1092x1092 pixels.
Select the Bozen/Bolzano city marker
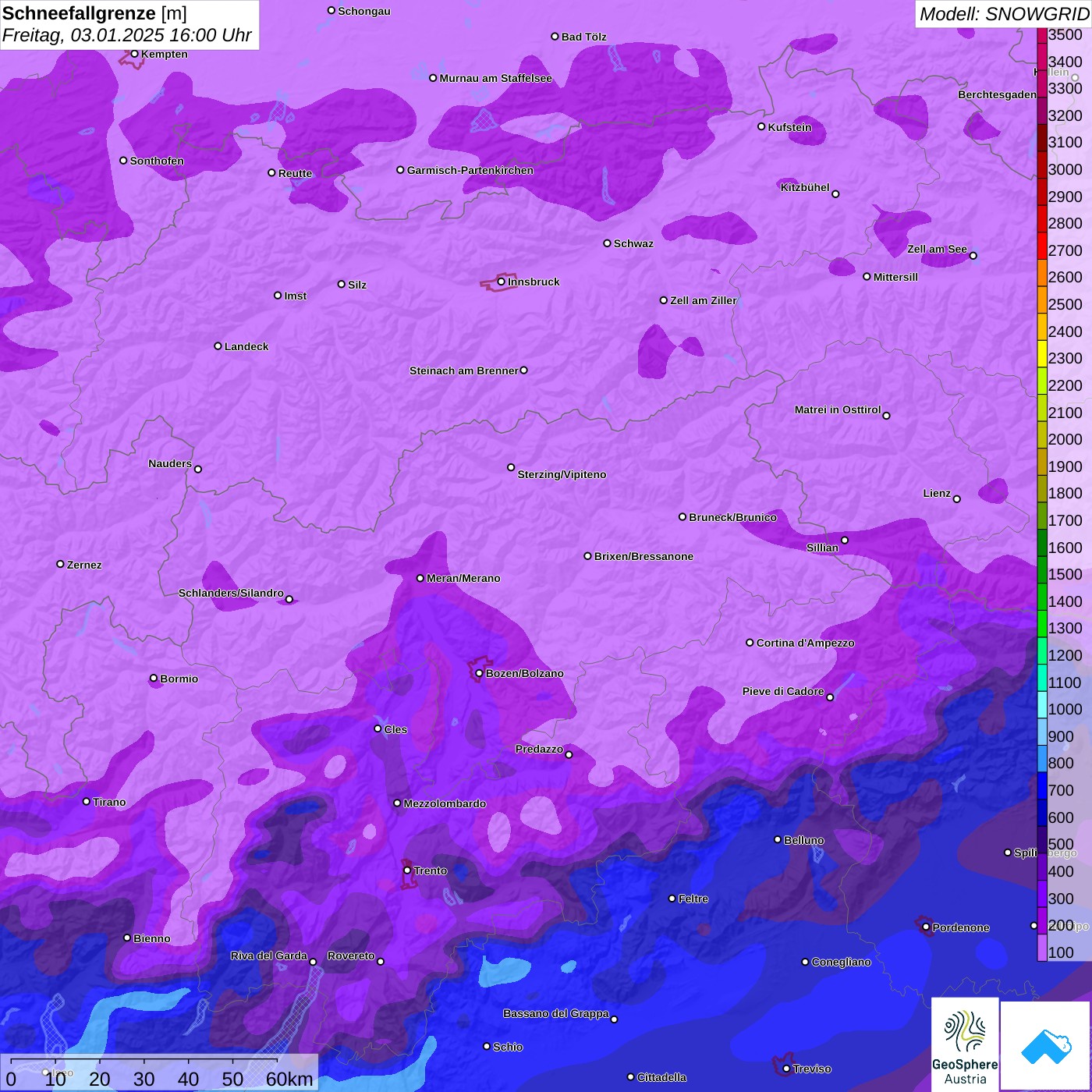(479, 673)
